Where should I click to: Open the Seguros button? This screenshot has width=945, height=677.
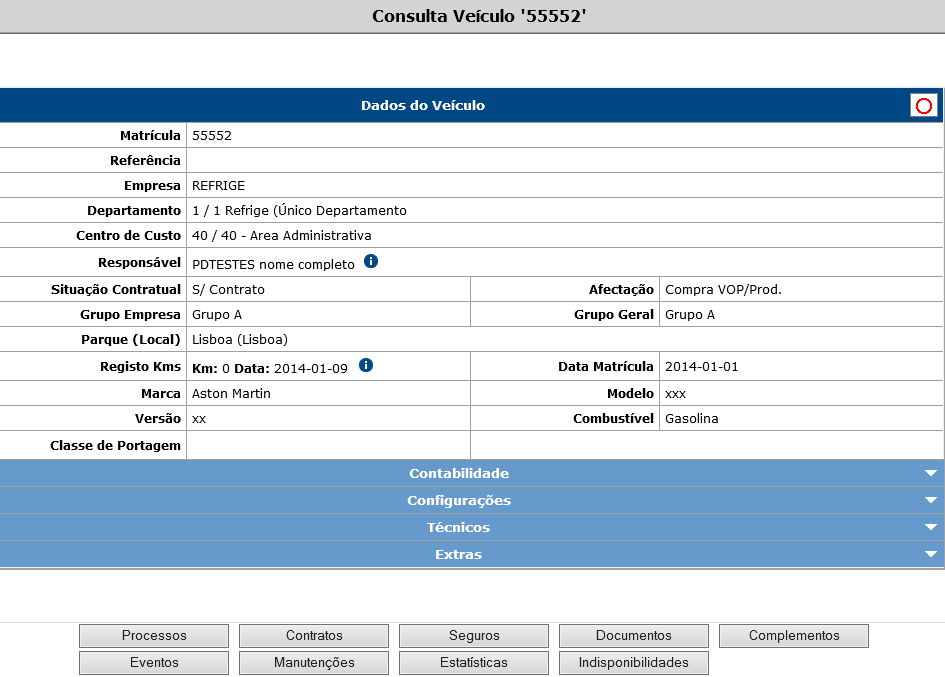[x=474, y=635]
